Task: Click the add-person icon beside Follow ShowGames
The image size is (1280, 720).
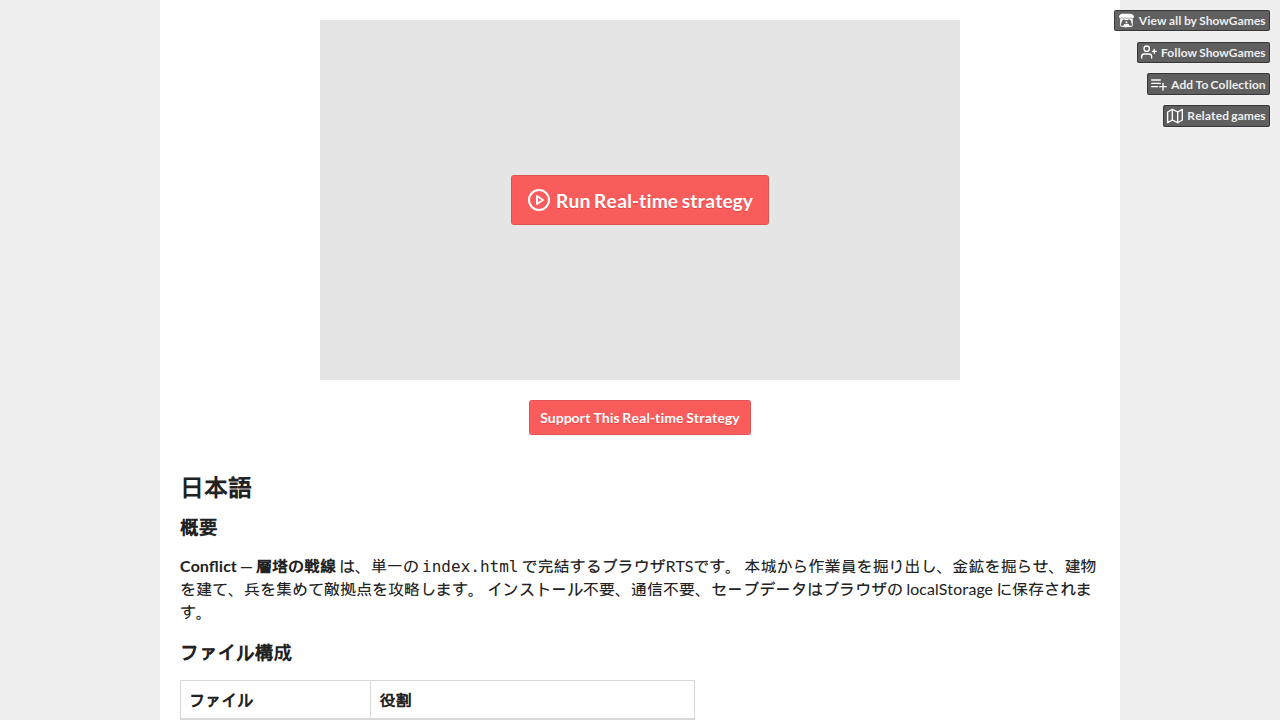Action: coord(1149,53)
